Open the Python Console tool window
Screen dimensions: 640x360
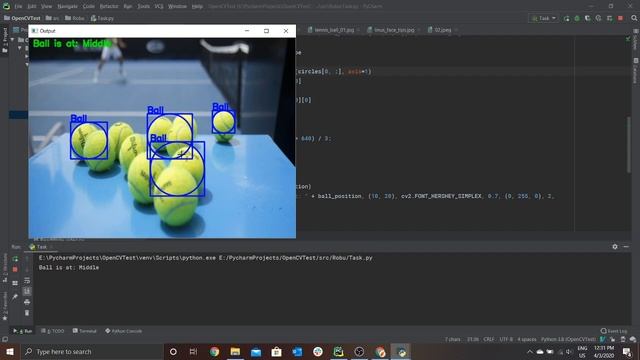(124, 331)
